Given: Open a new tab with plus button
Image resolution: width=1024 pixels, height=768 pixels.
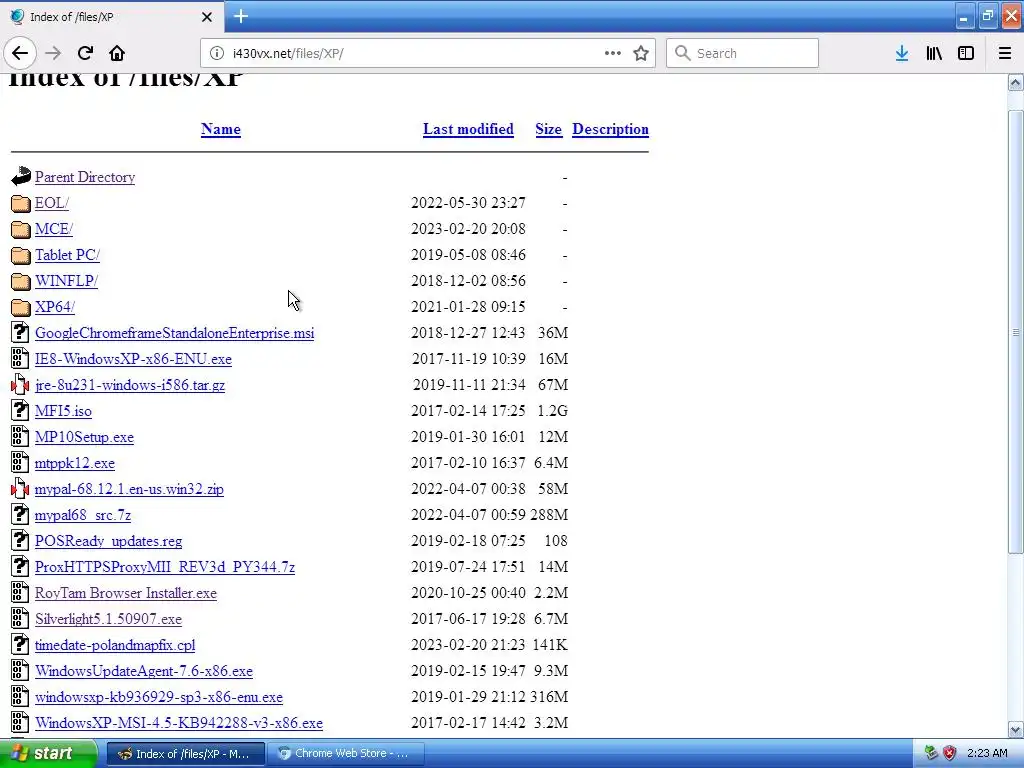Looking at the screenshot, I should point(241,16).
